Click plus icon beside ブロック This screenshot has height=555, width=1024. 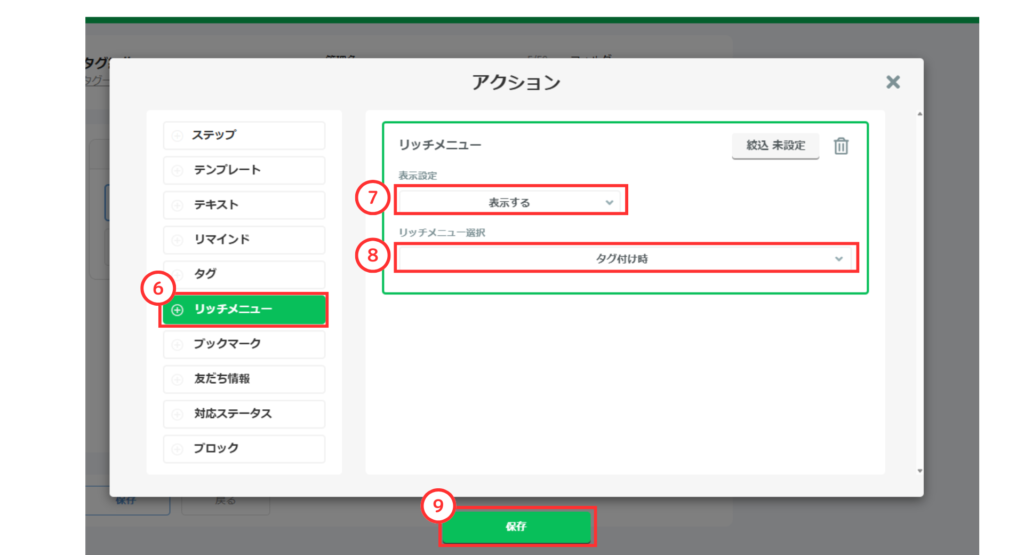[x=177, y=449]
